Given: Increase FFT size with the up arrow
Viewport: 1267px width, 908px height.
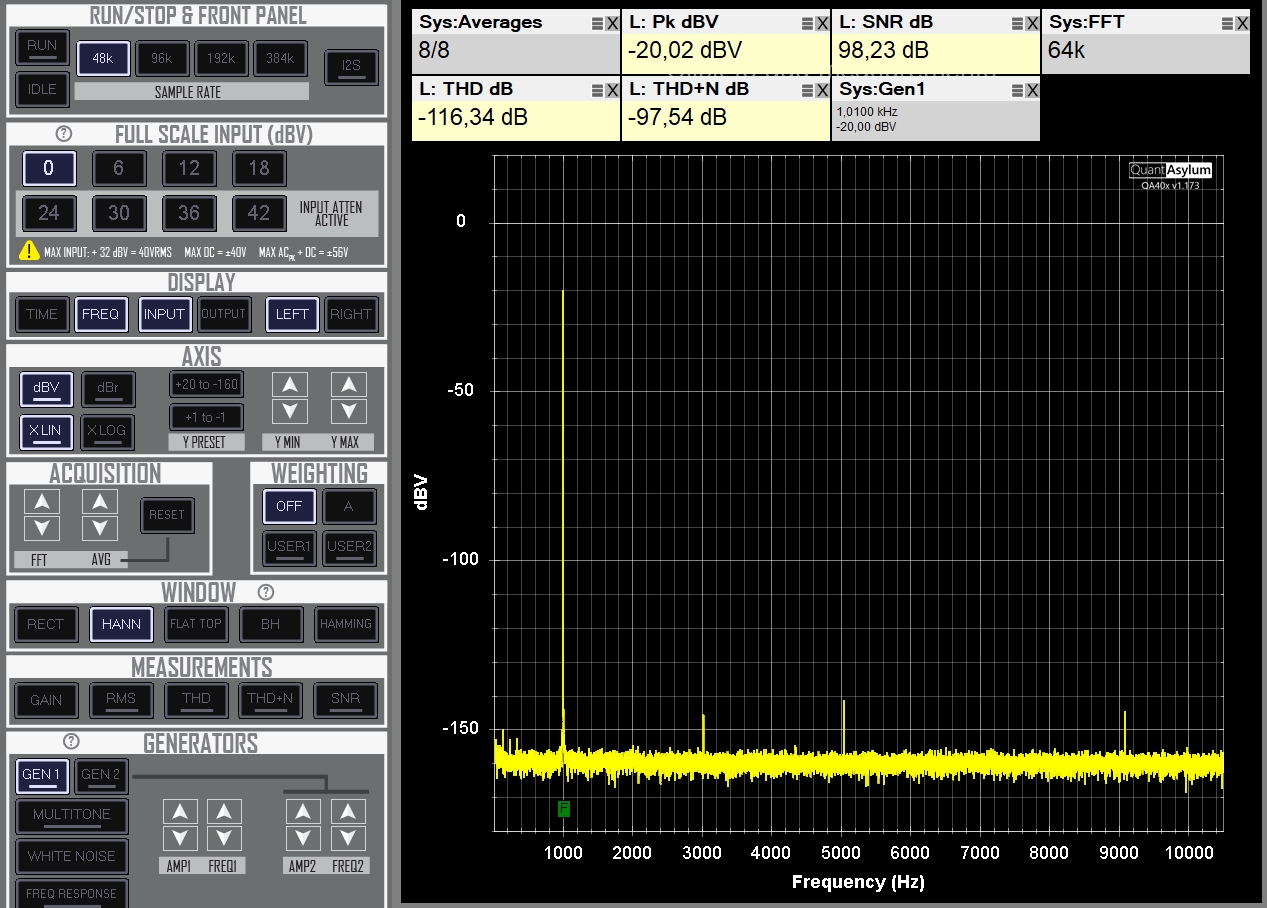Looking at the screenshot, I should 41,500.
